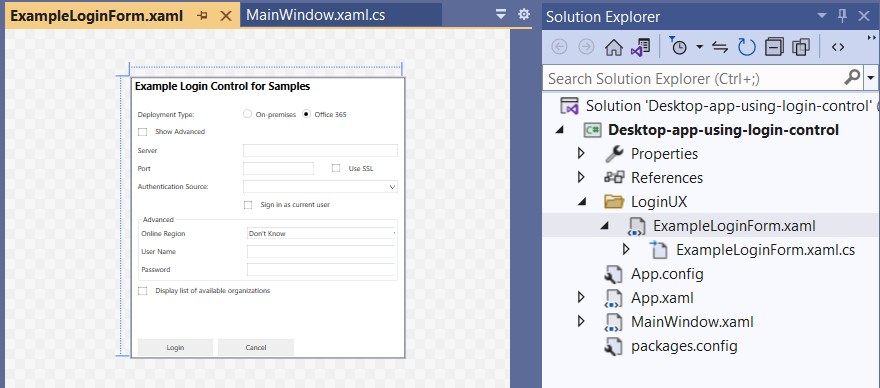This screenshot has height=388, width=880.
Task: Click the Show All Files icon
Action: (x=800, y=47)
